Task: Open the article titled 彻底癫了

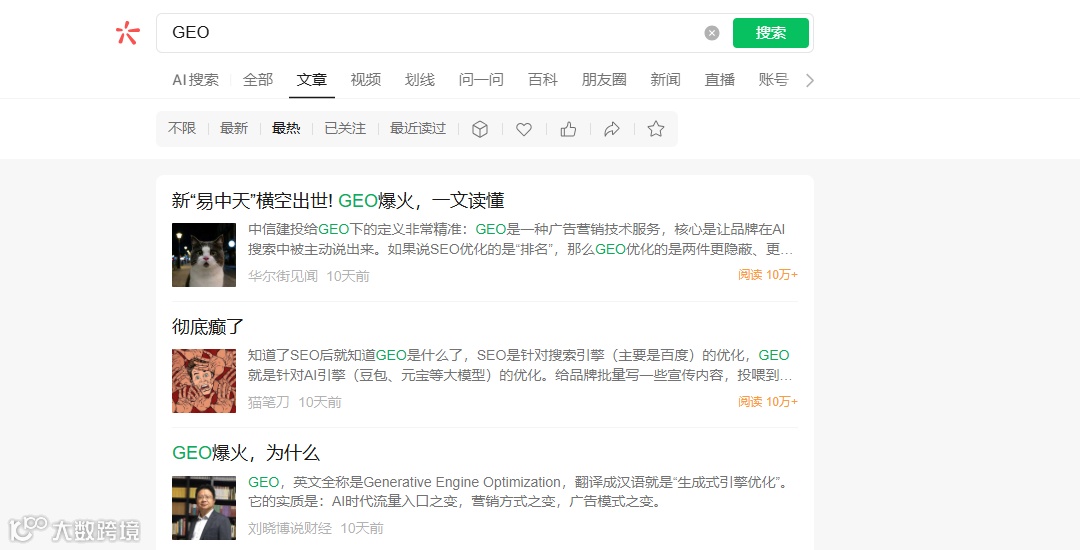Action: point(208,327)
